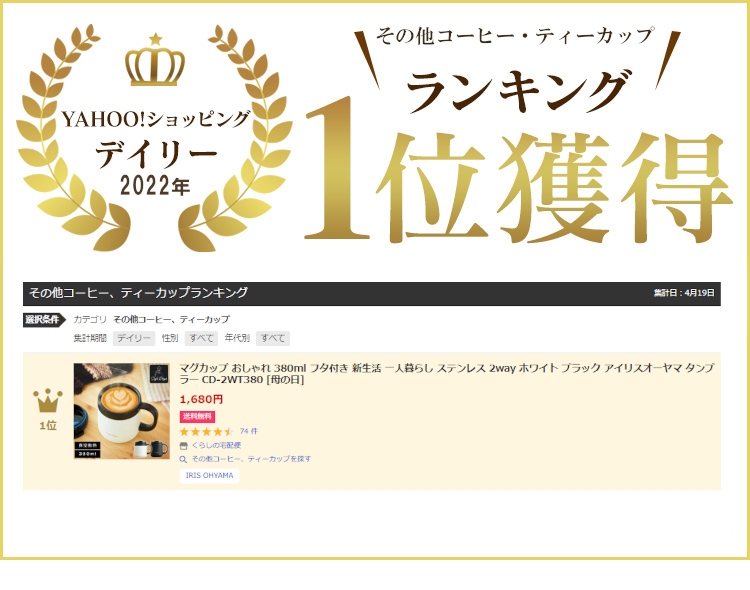Viewport: 750px width, 590px height.
Task: Open the マグカップ おしゃれ 380ml product title link
Action: 447,374
